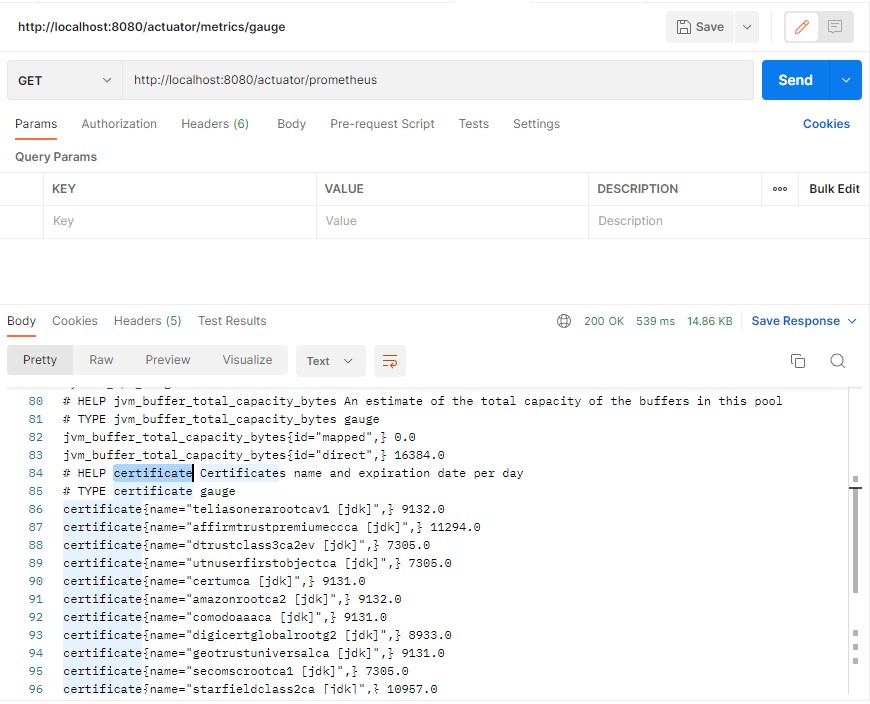
Task: Click the affirmtrustpremiumeccca certificate line
Action: pos(271,527)
